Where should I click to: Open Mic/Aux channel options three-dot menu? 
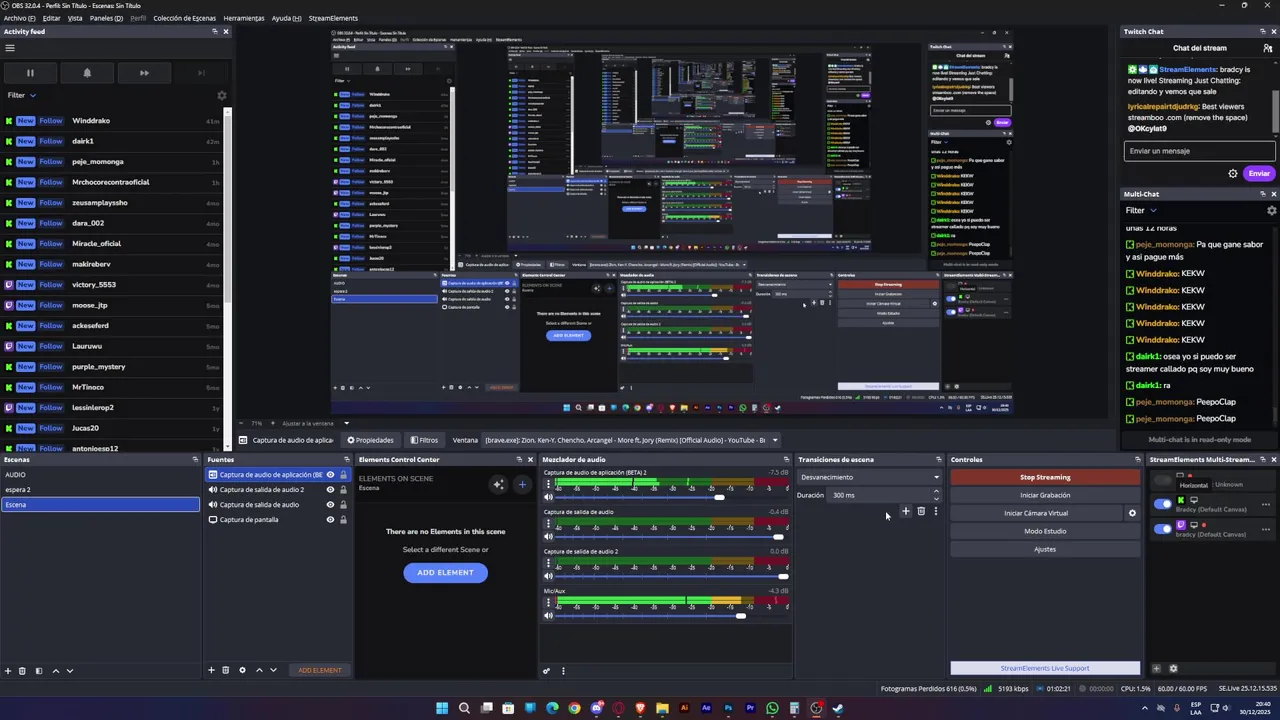click(x=548, y=602)
